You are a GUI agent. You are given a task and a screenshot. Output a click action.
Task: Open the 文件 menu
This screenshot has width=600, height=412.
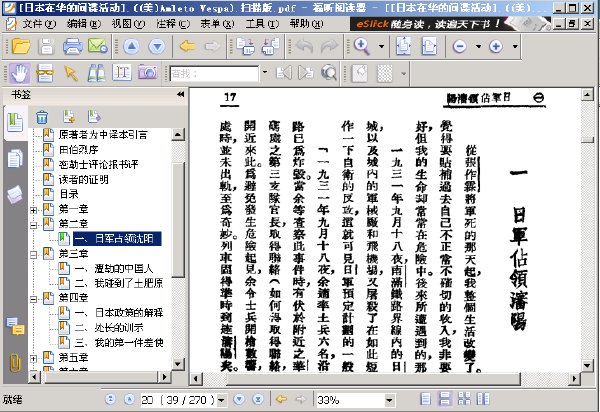click(x=38, y=24)
